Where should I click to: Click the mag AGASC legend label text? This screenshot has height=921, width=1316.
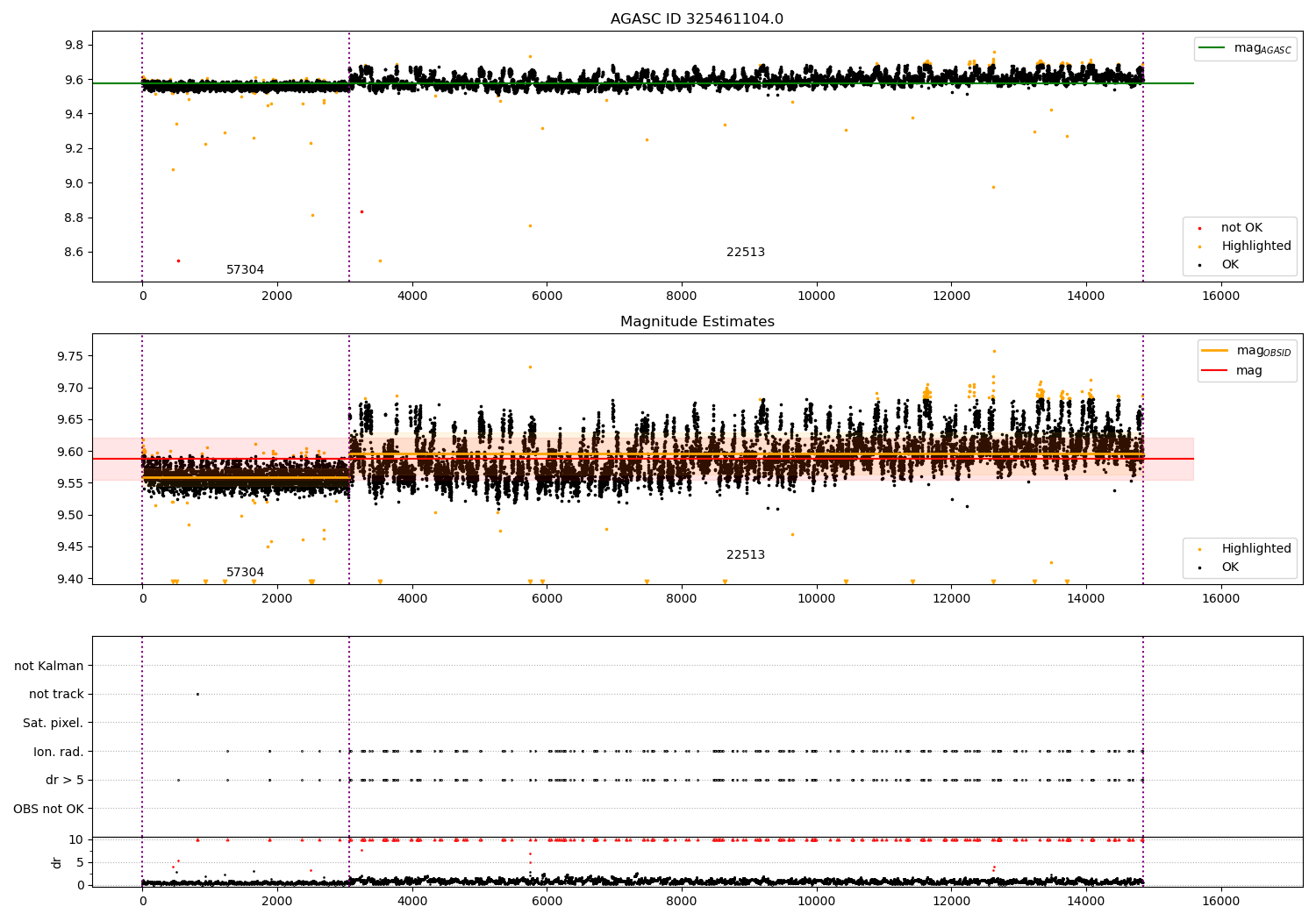(1262, 49)
